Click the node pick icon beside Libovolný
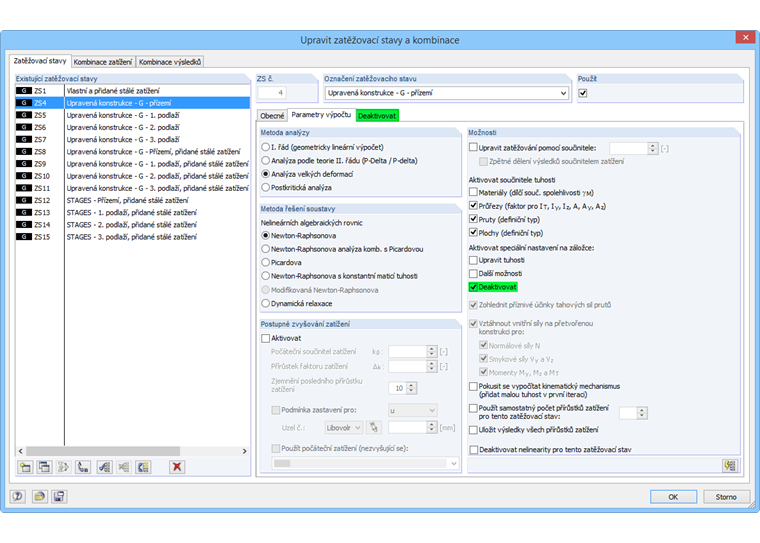This screenshot has height=543, width=760. coord(373,427)
